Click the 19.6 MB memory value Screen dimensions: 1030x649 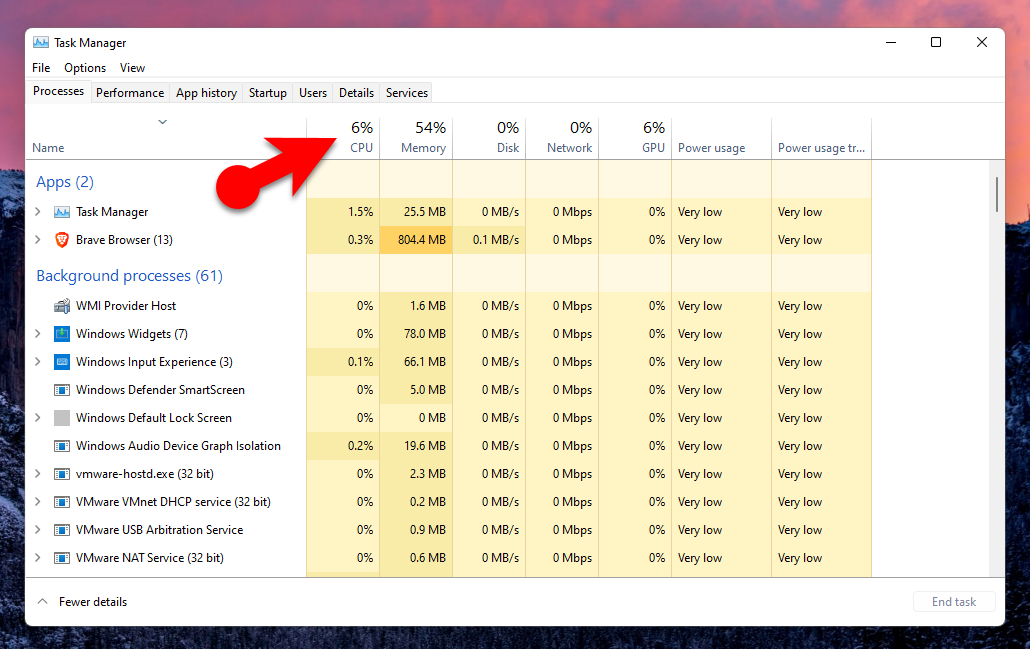[424, 446]
